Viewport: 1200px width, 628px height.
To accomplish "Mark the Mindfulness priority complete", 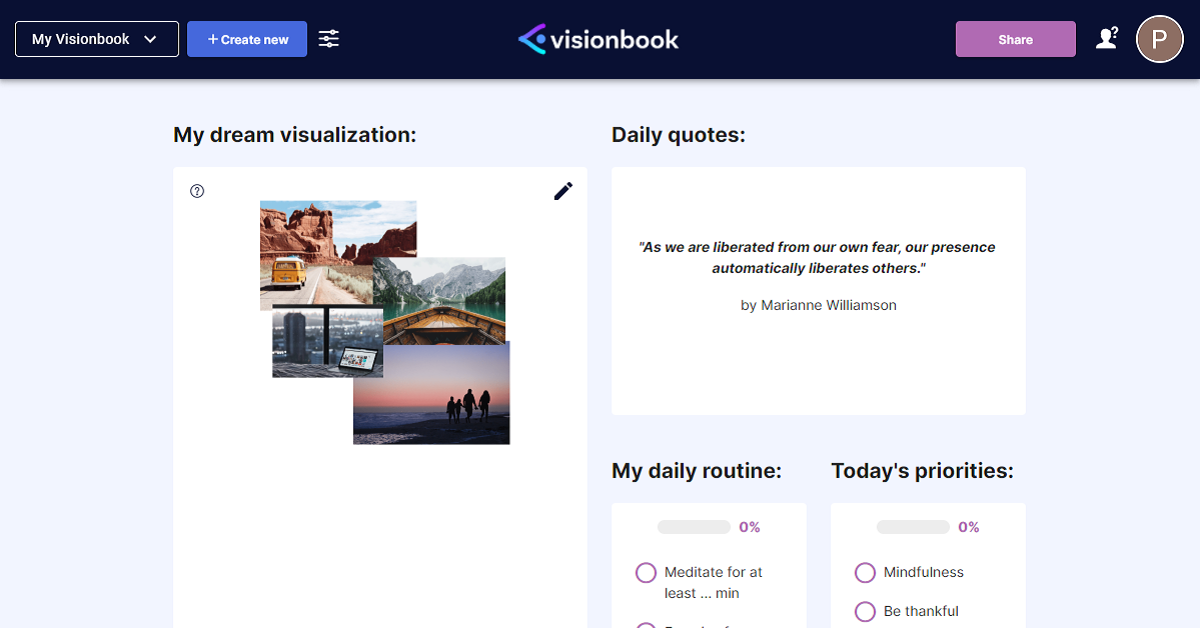I will [864, 572].
